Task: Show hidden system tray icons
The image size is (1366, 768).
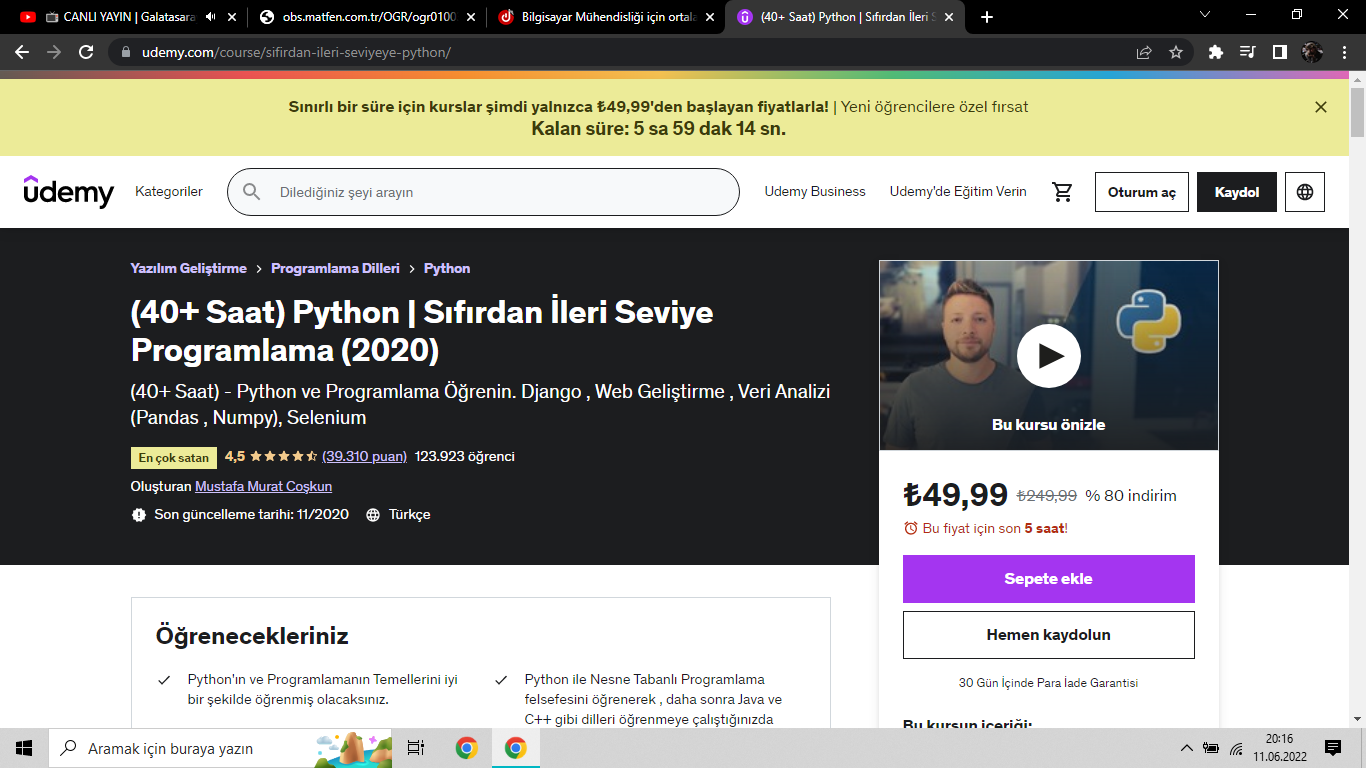Action: [x=1187, y=748]
